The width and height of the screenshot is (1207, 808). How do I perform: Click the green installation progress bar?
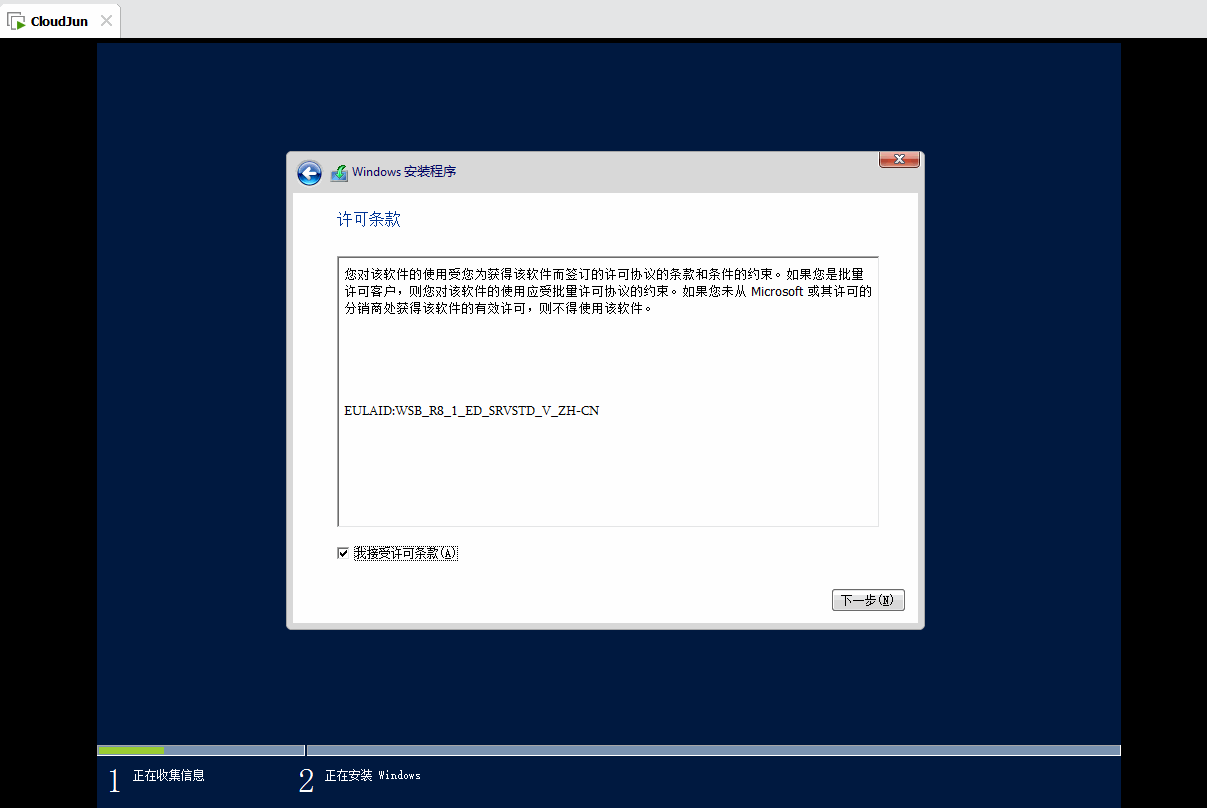pos(131,750)
